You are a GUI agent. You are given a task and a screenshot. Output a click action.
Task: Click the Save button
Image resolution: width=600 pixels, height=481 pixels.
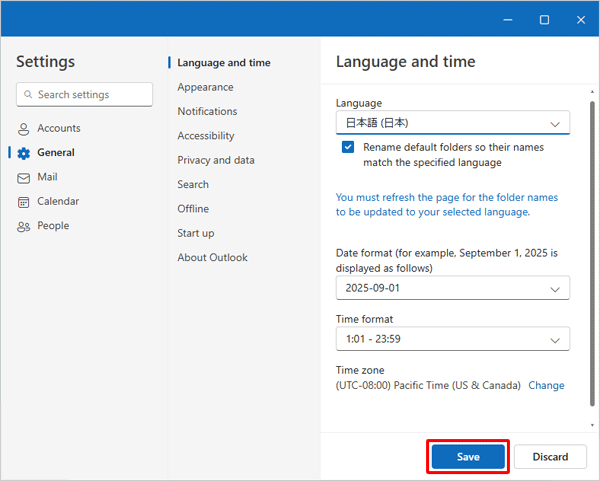pos(468,457)
